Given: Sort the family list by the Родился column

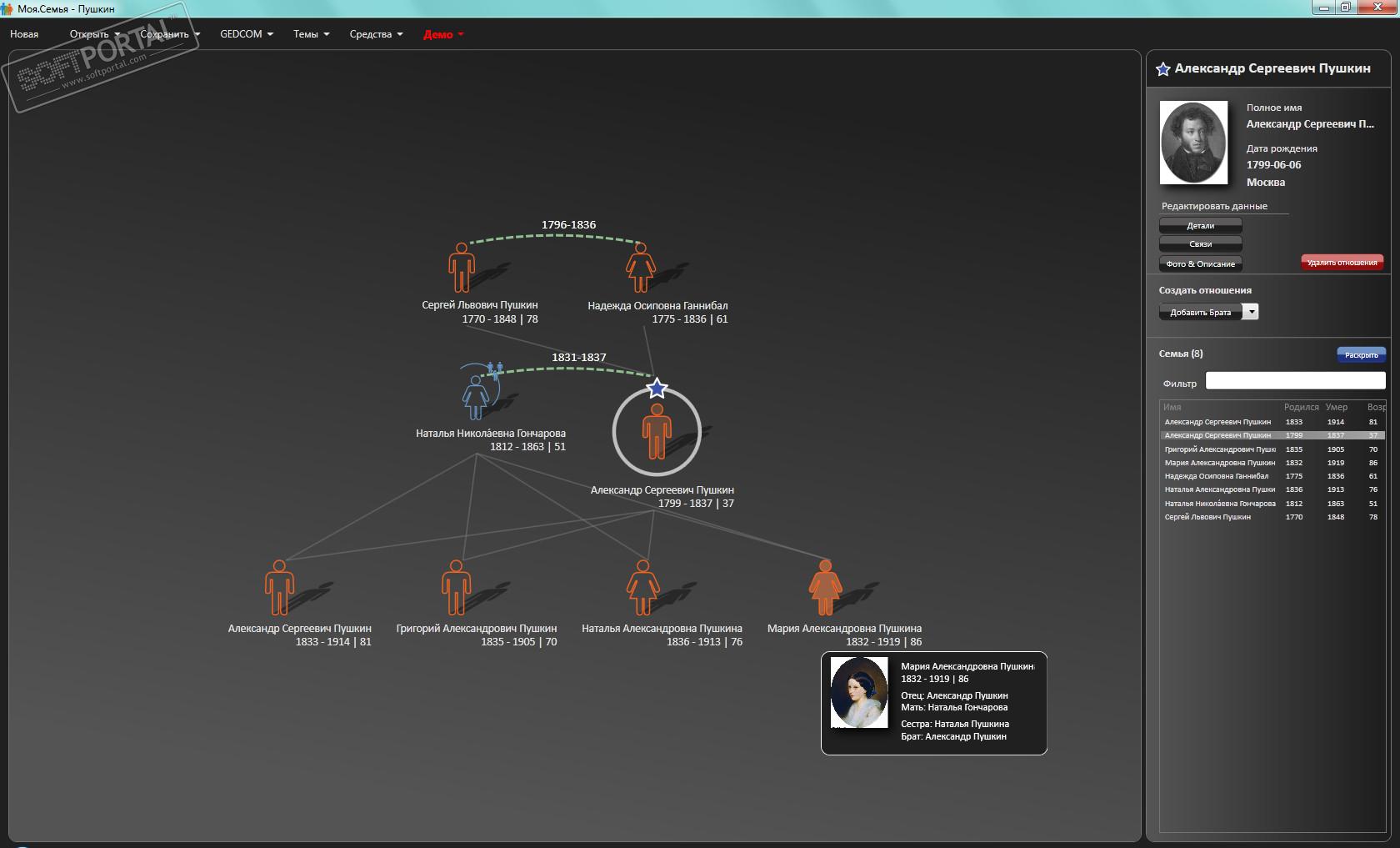Looking at the screenshot, I should pos(1302,408).
